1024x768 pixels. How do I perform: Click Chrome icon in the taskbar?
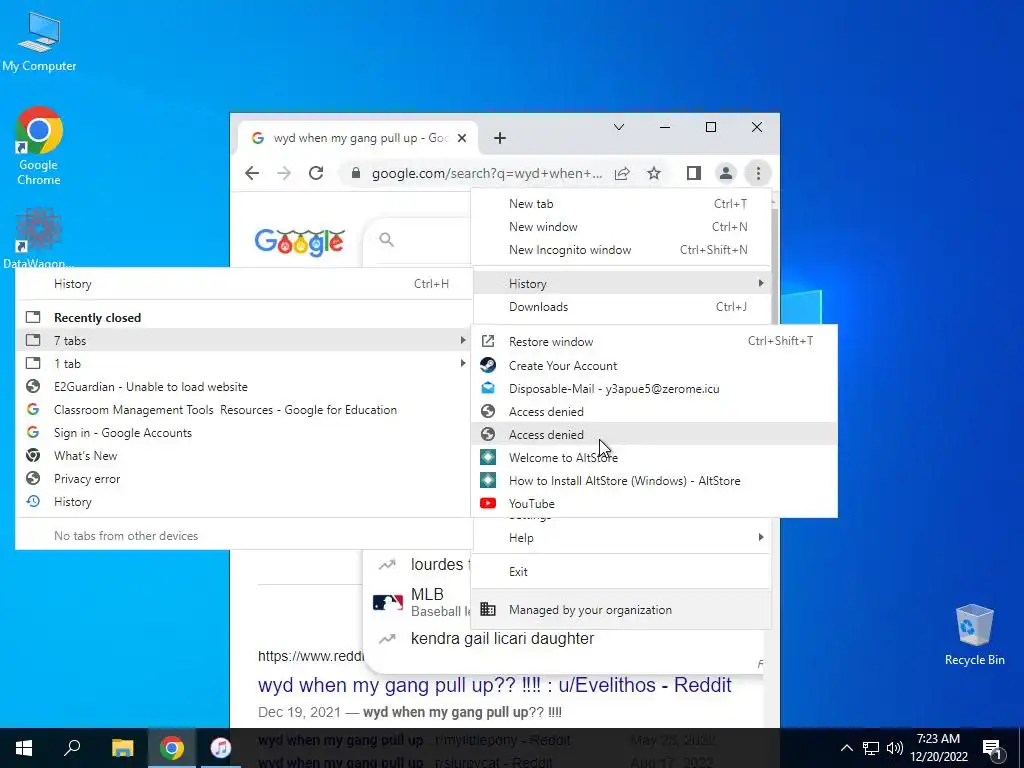pos(172,748)
